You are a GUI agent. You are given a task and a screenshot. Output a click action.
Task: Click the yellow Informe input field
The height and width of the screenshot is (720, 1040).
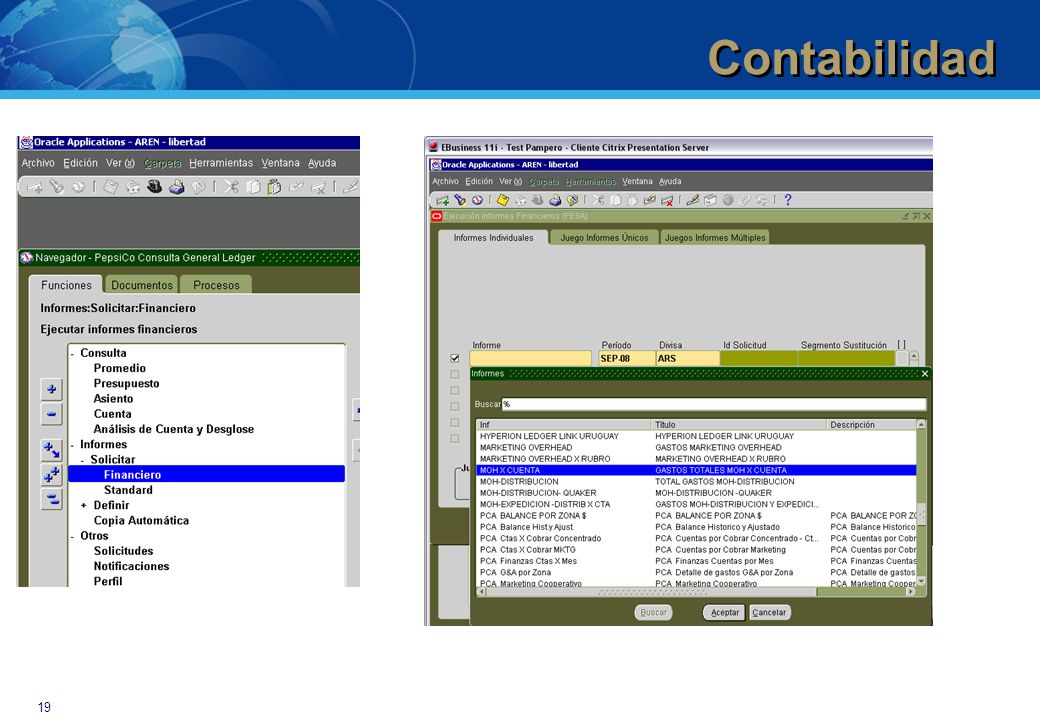click(530, 359)
